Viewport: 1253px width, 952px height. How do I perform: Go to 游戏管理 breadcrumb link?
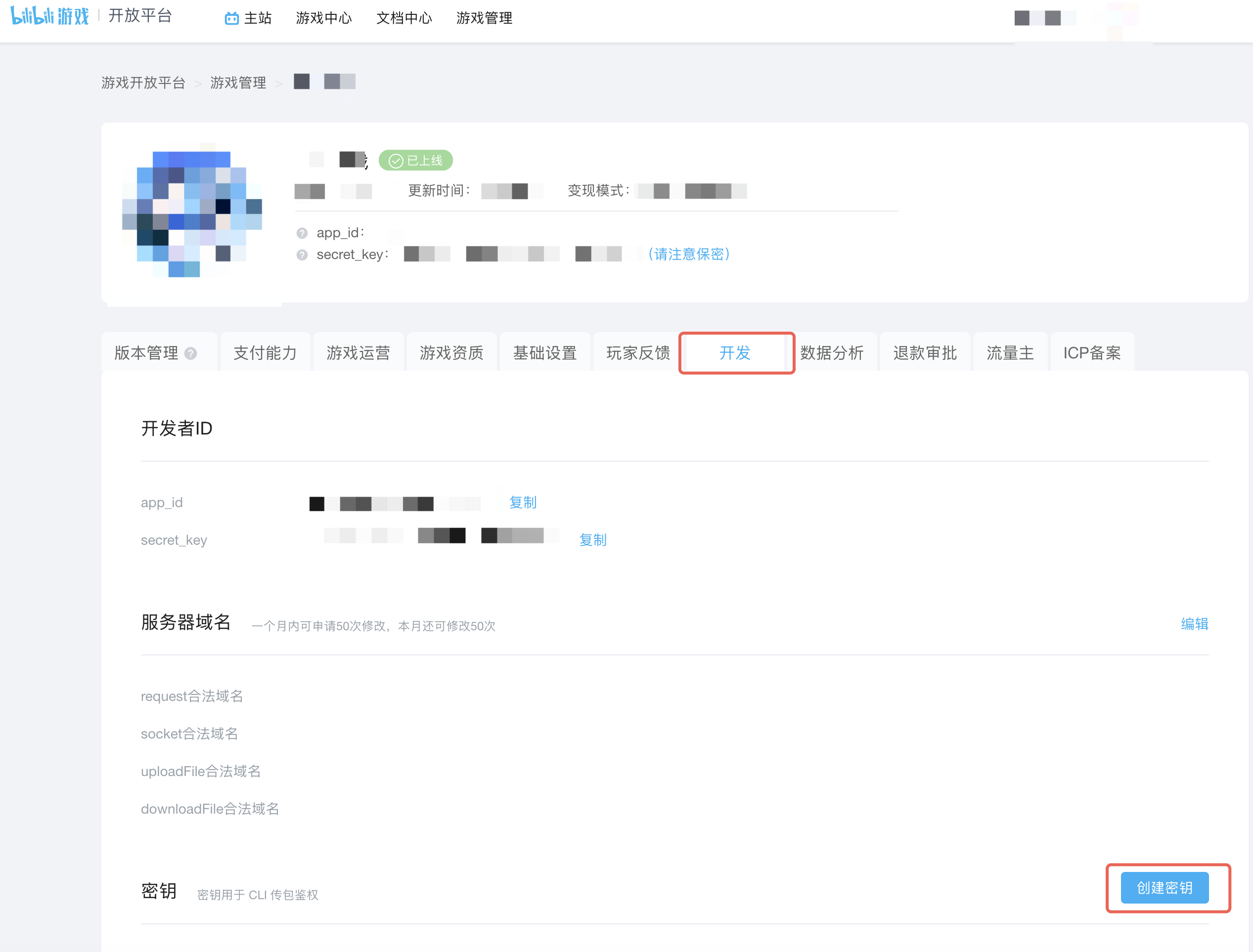238,83
